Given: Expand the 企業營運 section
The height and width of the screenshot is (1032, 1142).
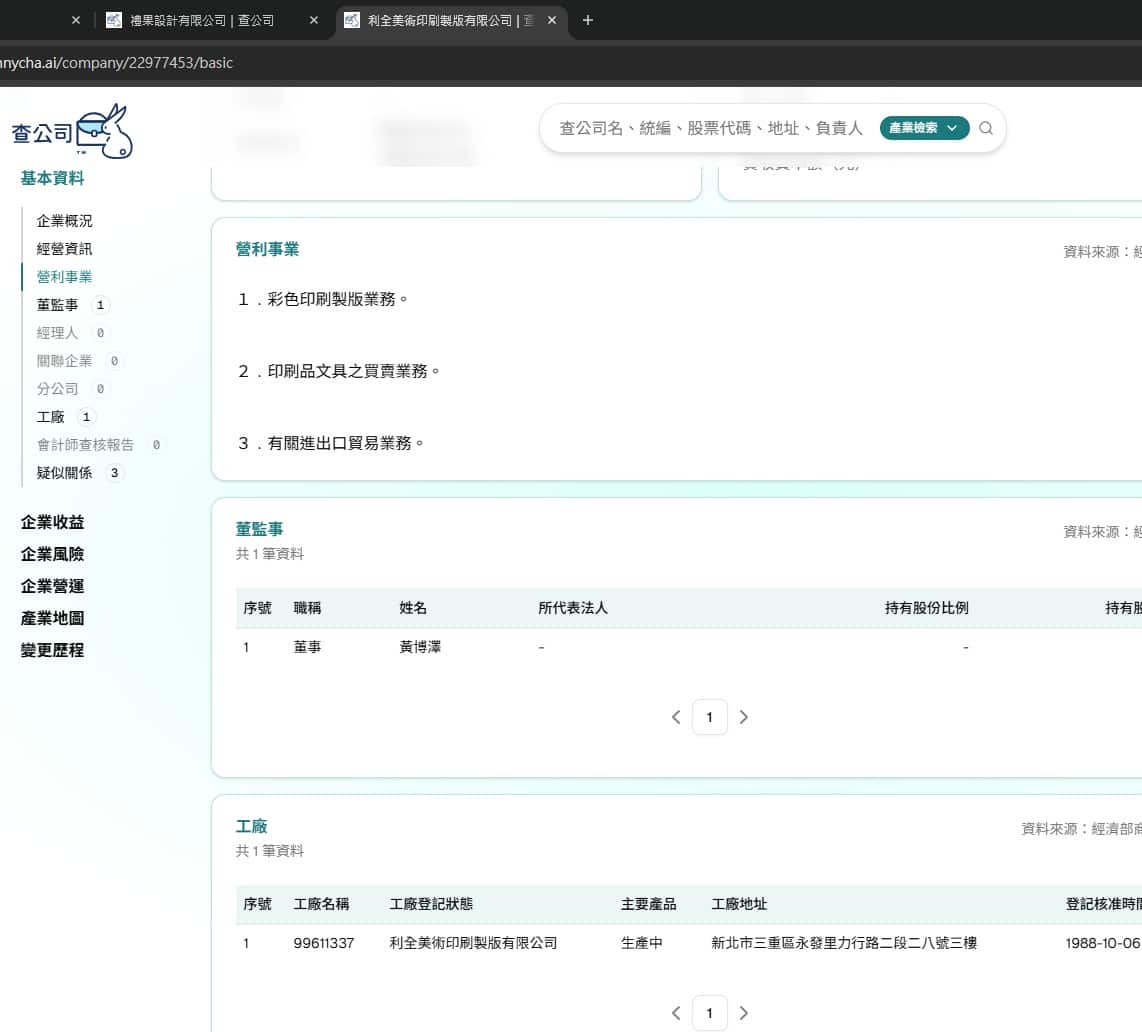Looking at the screenshot, I should [52, 586].
